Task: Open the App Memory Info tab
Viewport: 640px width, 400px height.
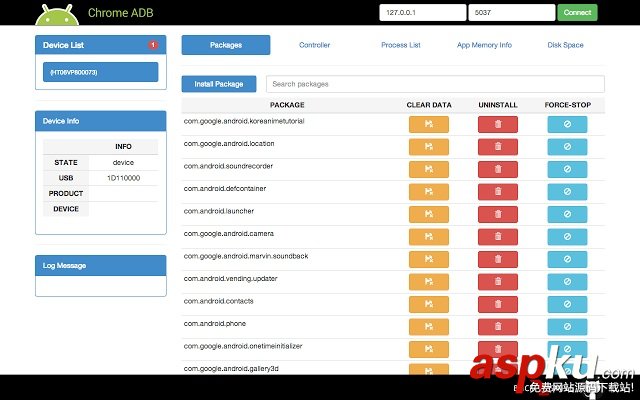Action: [484, 45]
